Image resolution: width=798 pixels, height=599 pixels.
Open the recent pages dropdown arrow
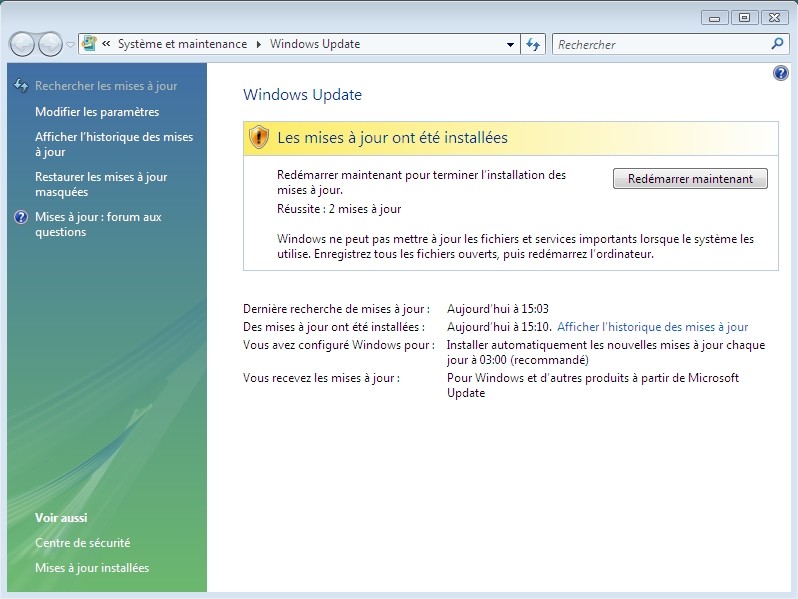(70, 45)
